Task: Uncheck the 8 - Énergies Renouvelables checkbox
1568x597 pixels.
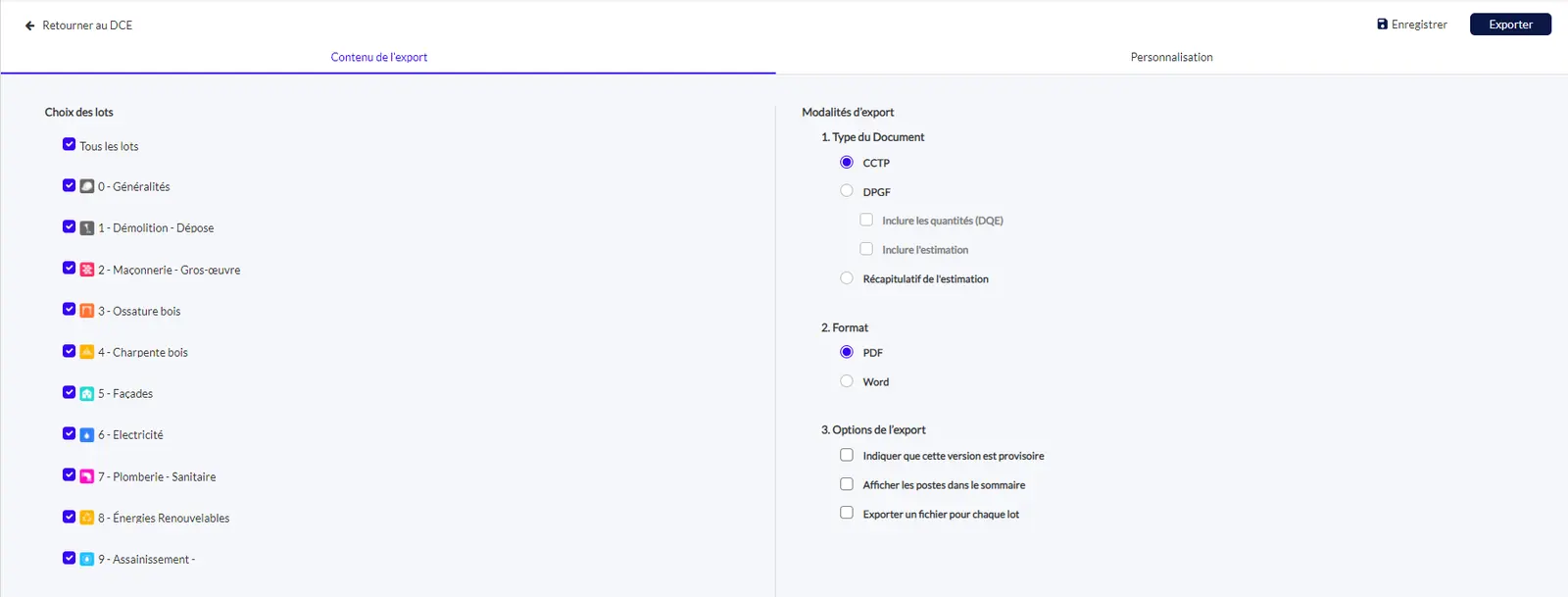Action: click(x=69, y=517)
